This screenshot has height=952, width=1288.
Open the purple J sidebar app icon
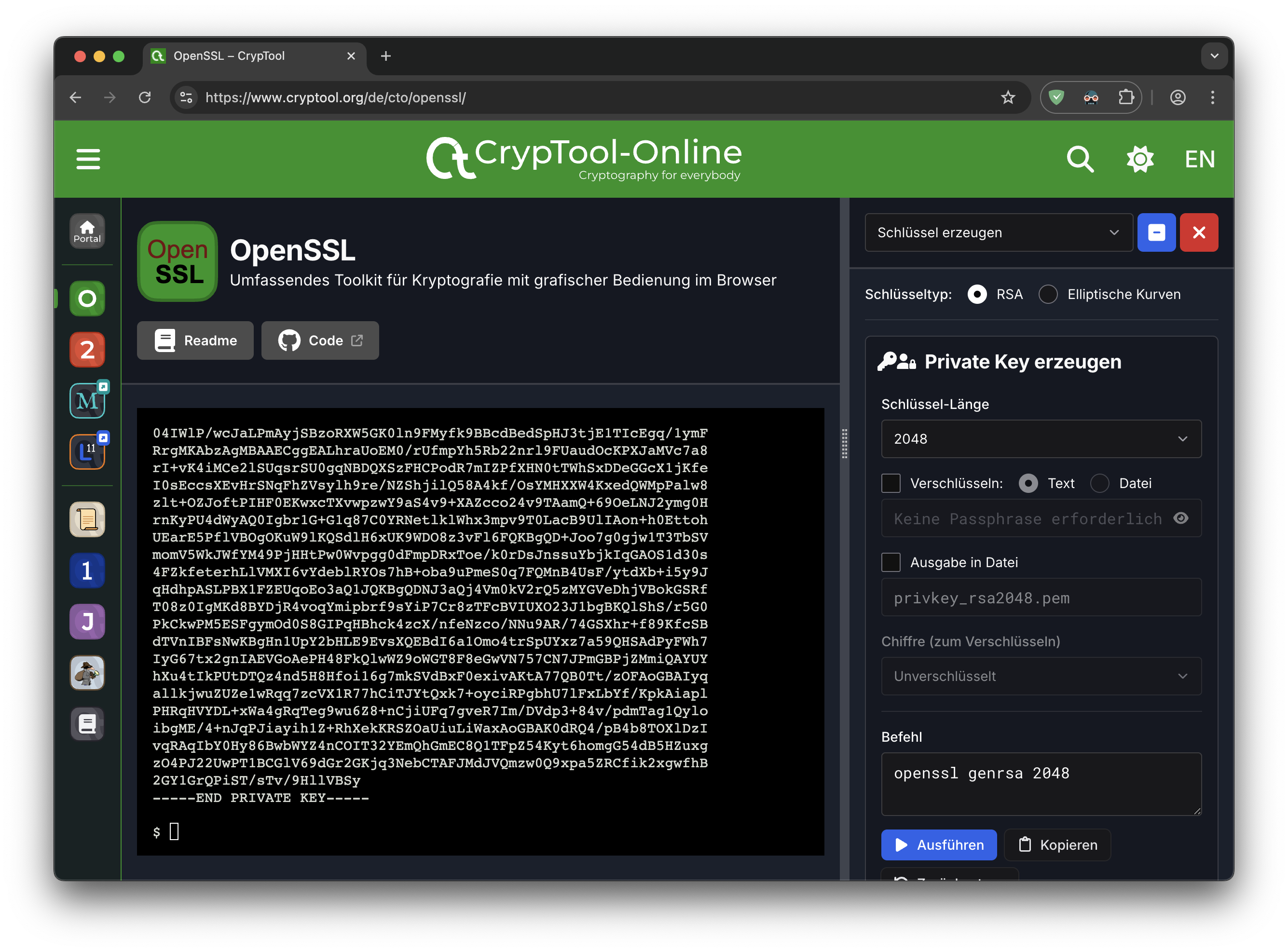coord(87,622)
